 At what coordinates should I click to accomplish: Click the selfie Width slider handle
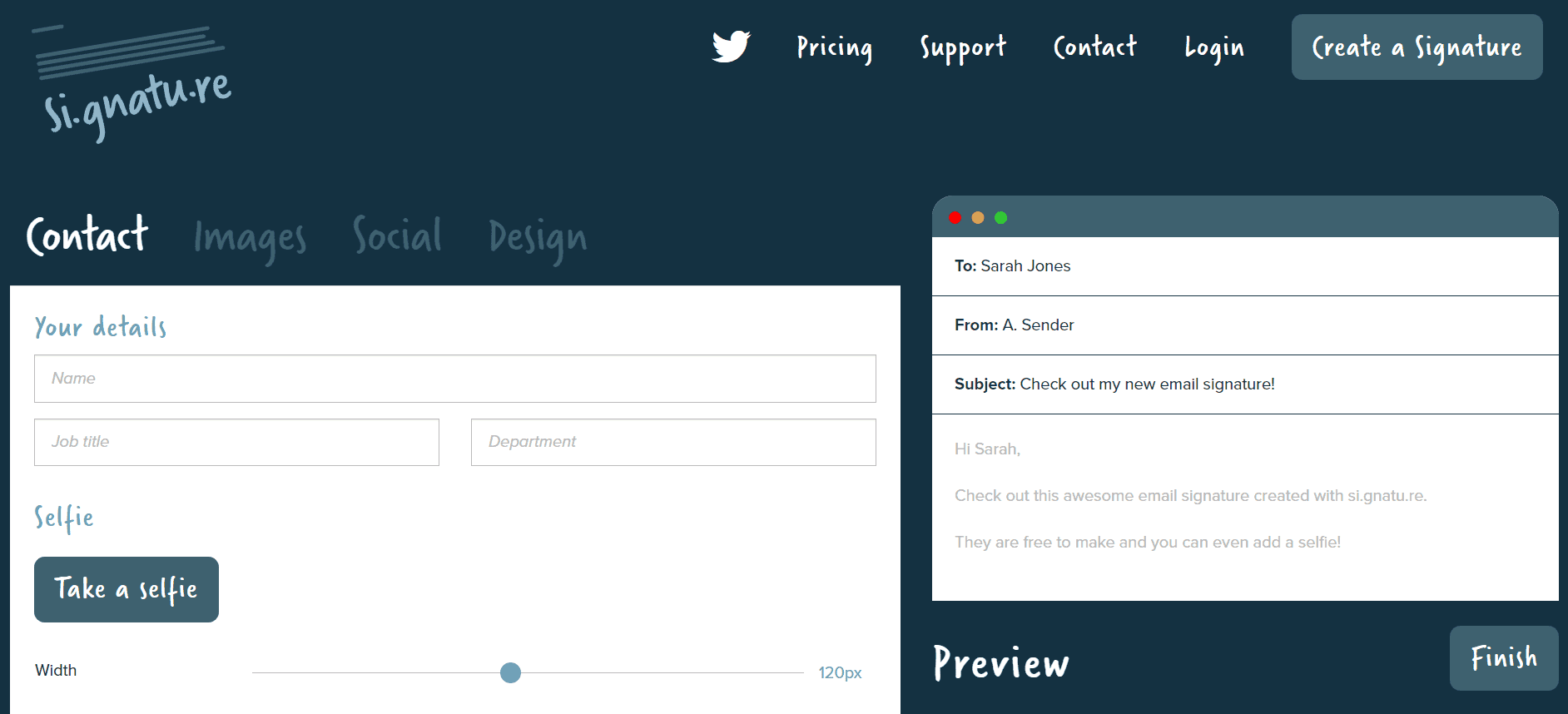pyautogui.click(x=510, y=672)
